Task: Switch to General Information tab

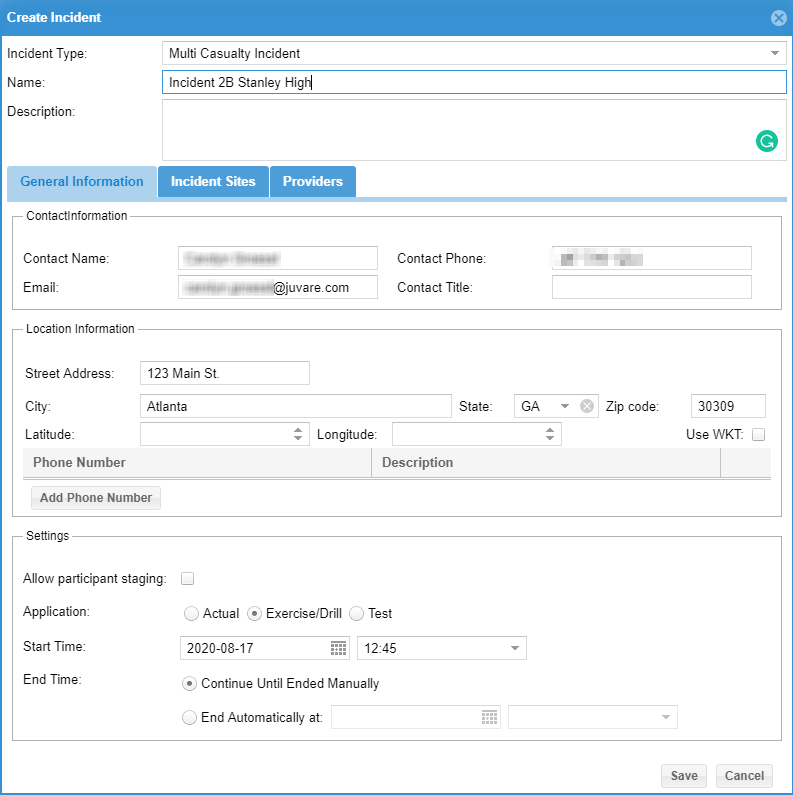Action: tap(82, 182)
